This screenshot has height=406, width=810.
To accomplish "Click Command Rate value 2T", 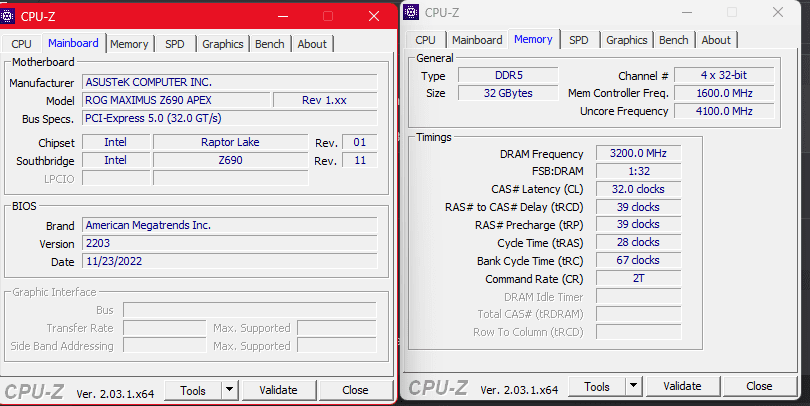I will [x=638, y=278].
